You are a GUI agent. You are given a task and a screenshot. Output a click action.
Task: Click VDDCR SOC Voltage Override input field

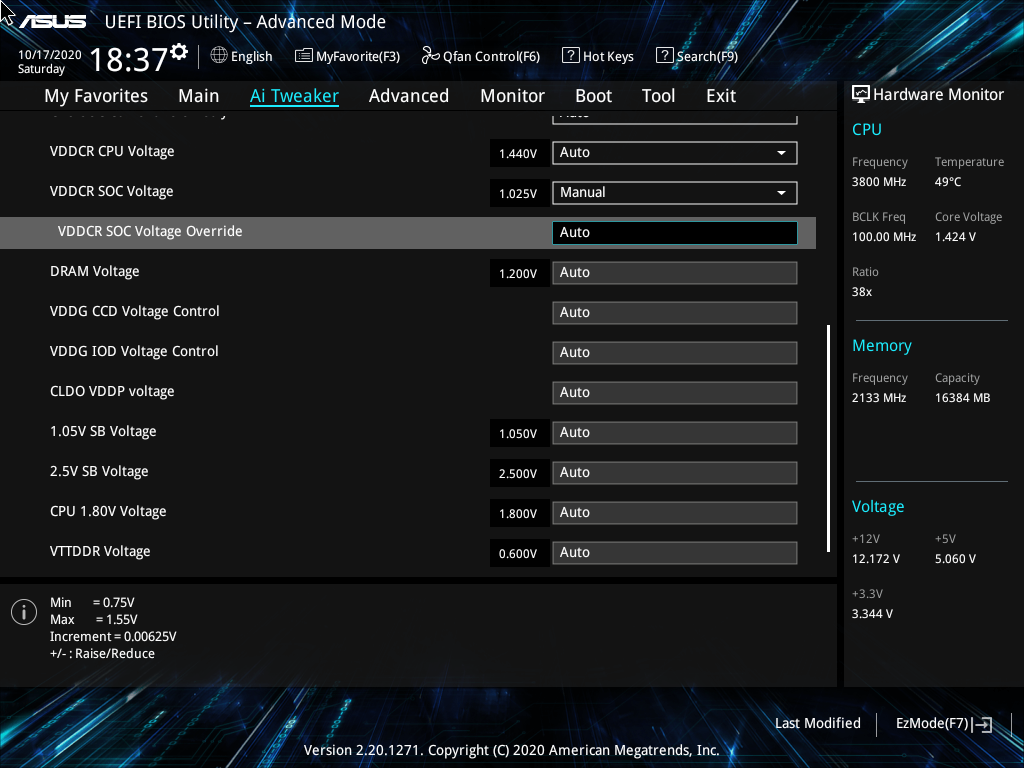pyautogui.click(x=675, y=232)
